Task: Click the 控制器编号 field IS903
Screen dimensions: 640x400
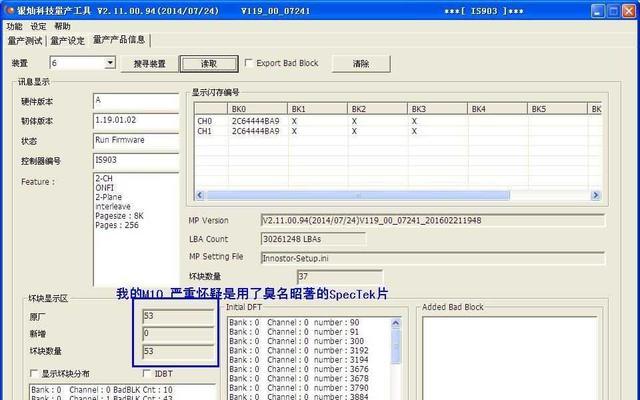Action: [x=136, y=160]
